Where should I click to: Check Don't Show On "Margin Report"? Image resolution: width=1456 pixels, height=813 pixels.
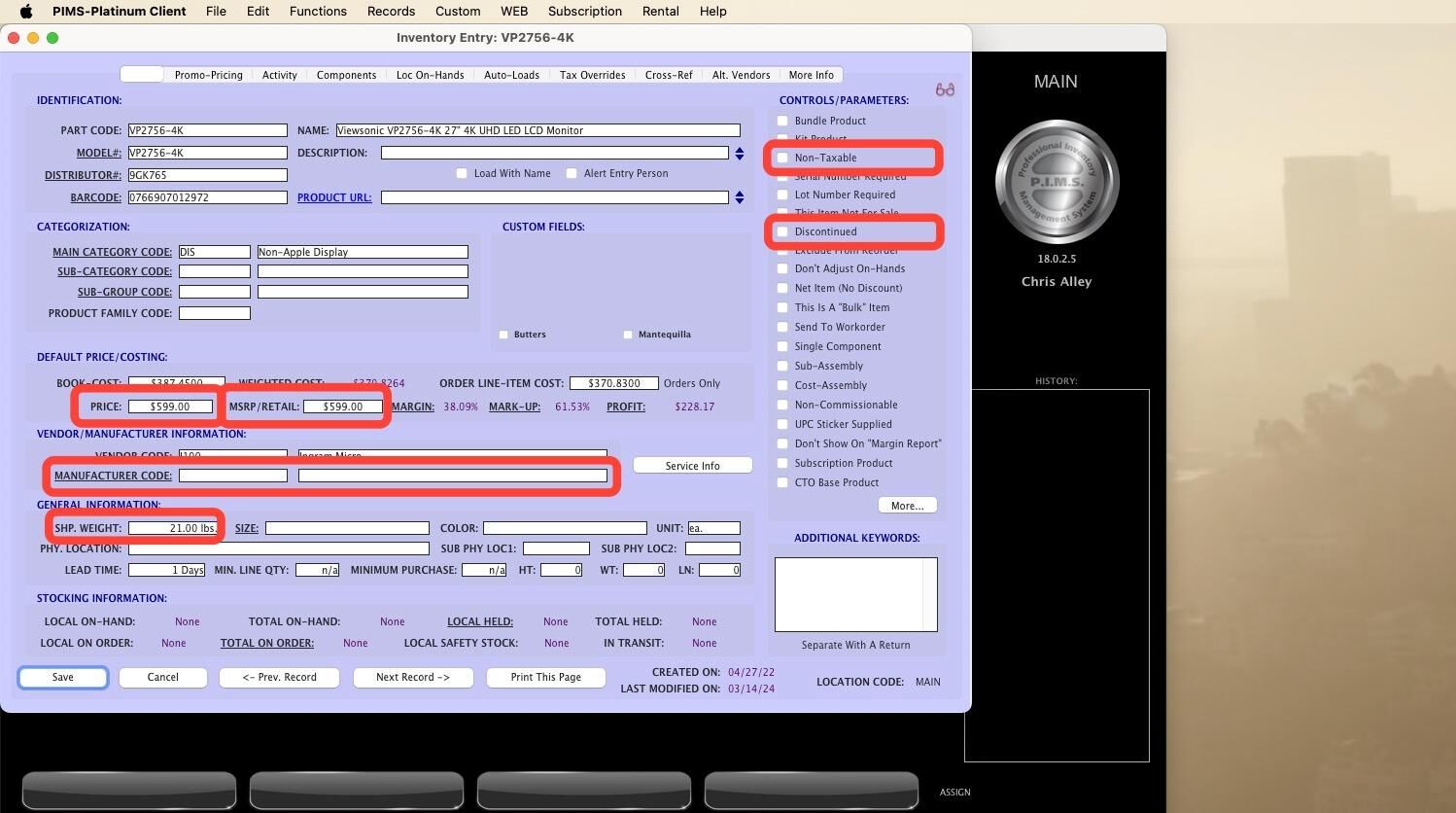point(782,443)
